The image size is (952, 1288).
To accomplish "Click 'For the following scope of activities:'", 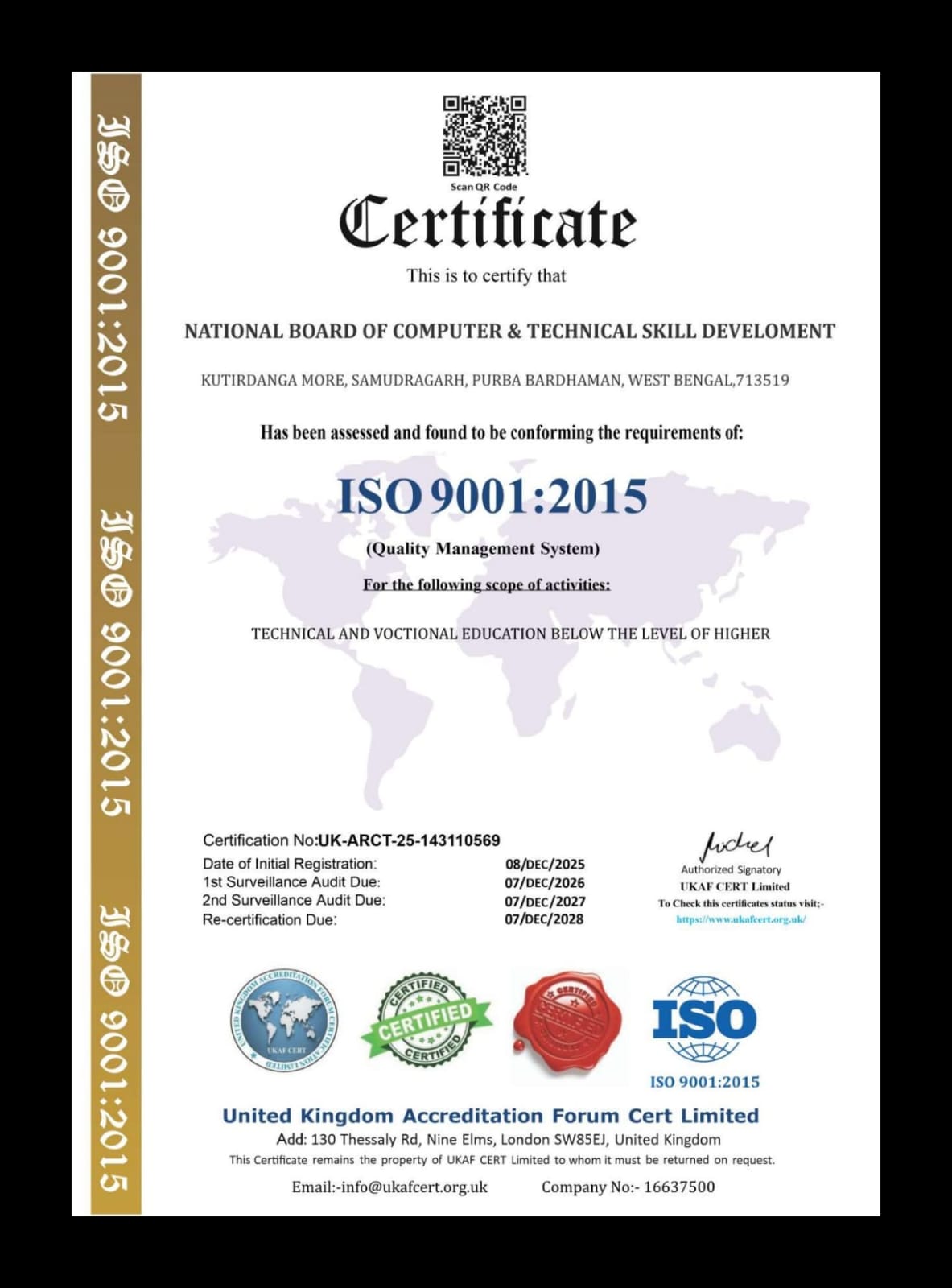I will coord(486,584).
